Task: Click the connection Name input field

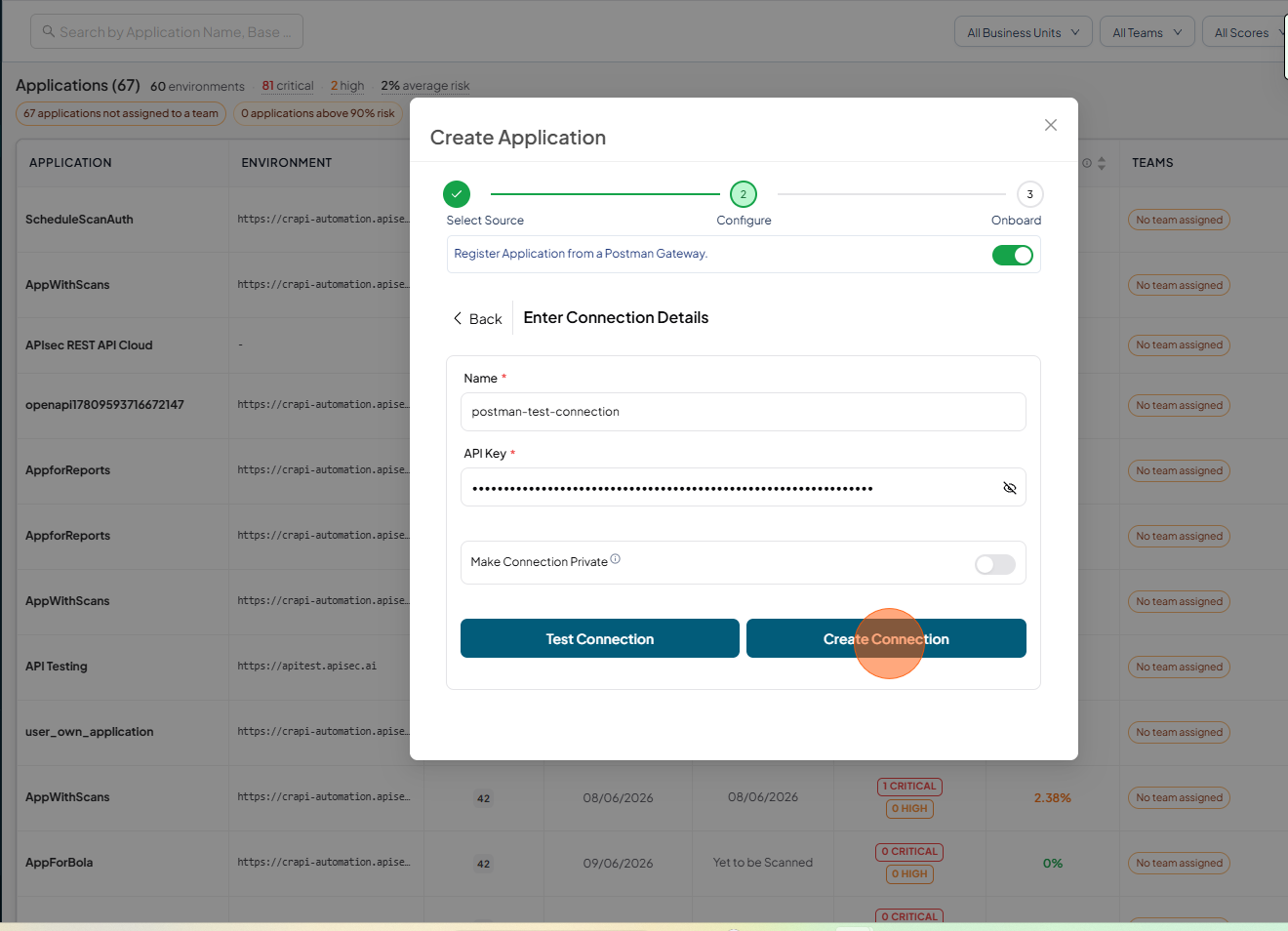Action: tap(744, 412)
